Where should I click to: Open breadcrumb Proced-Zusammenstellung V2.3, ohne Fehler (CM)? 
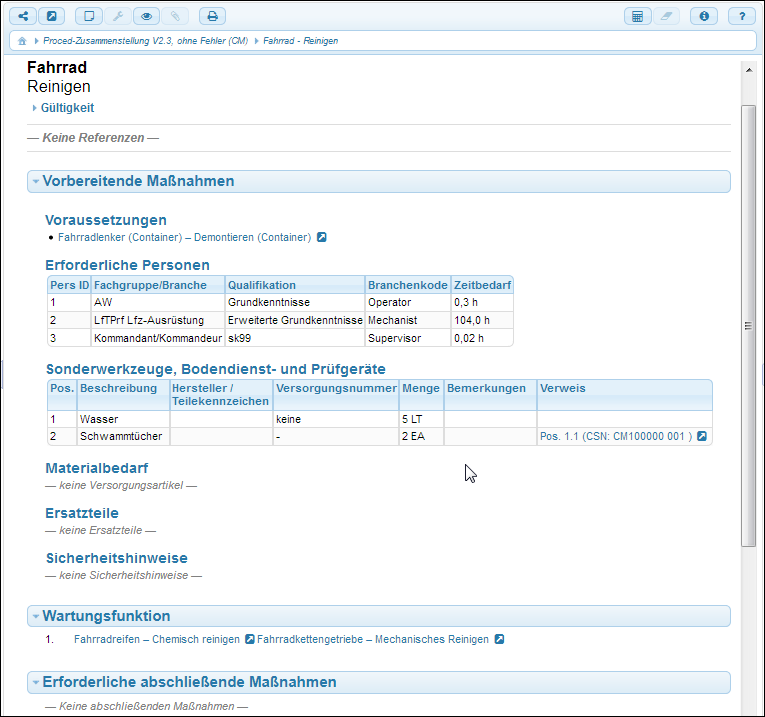point(145,41)
